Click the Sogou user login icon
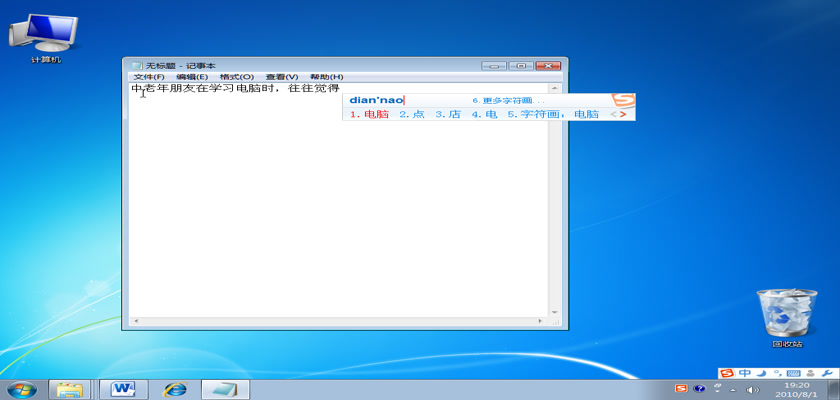Viewport: 840px width, 400px height. pyautogui.click(x=810, y=373)
